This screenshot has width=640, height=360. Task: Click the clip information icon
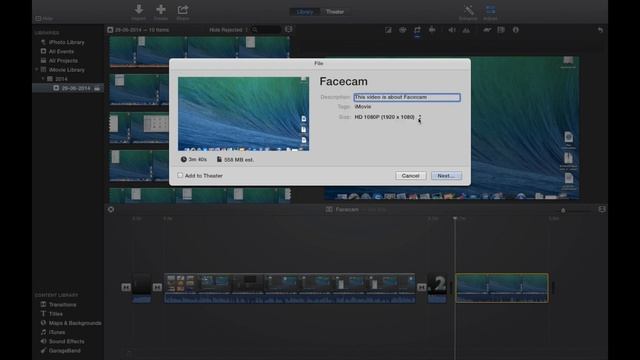coord(516,30)
